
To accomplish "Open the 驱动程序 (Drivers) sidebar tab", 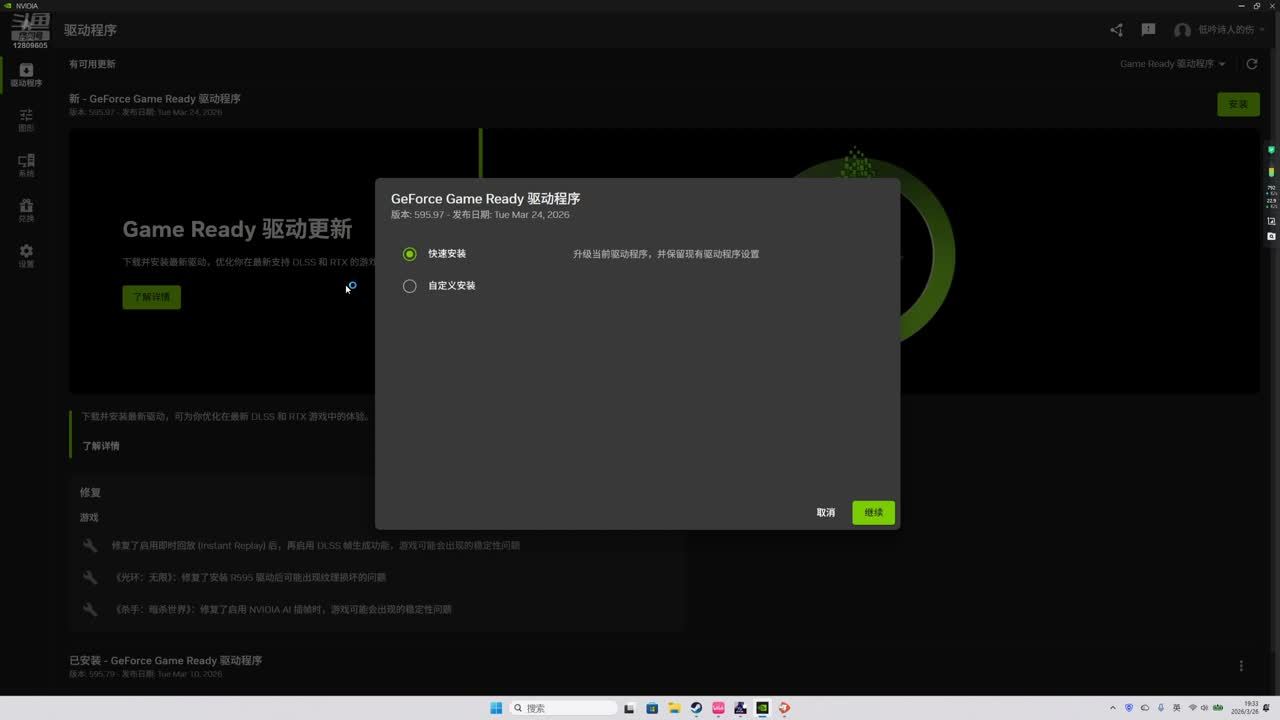I will (26, 75).
